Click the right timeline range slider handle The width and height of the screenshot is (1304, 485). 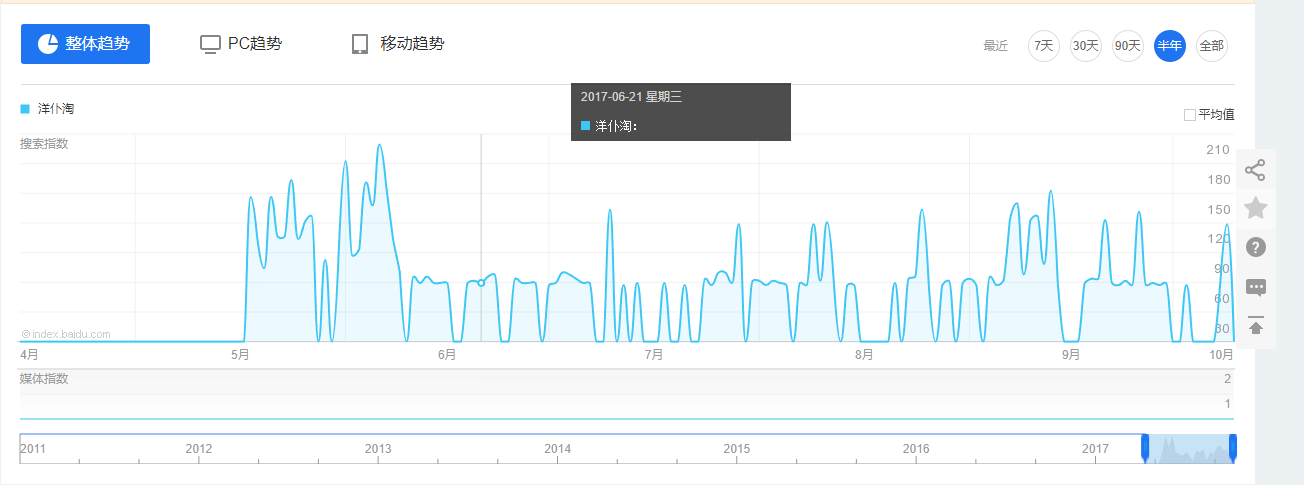click(1233, 447)
